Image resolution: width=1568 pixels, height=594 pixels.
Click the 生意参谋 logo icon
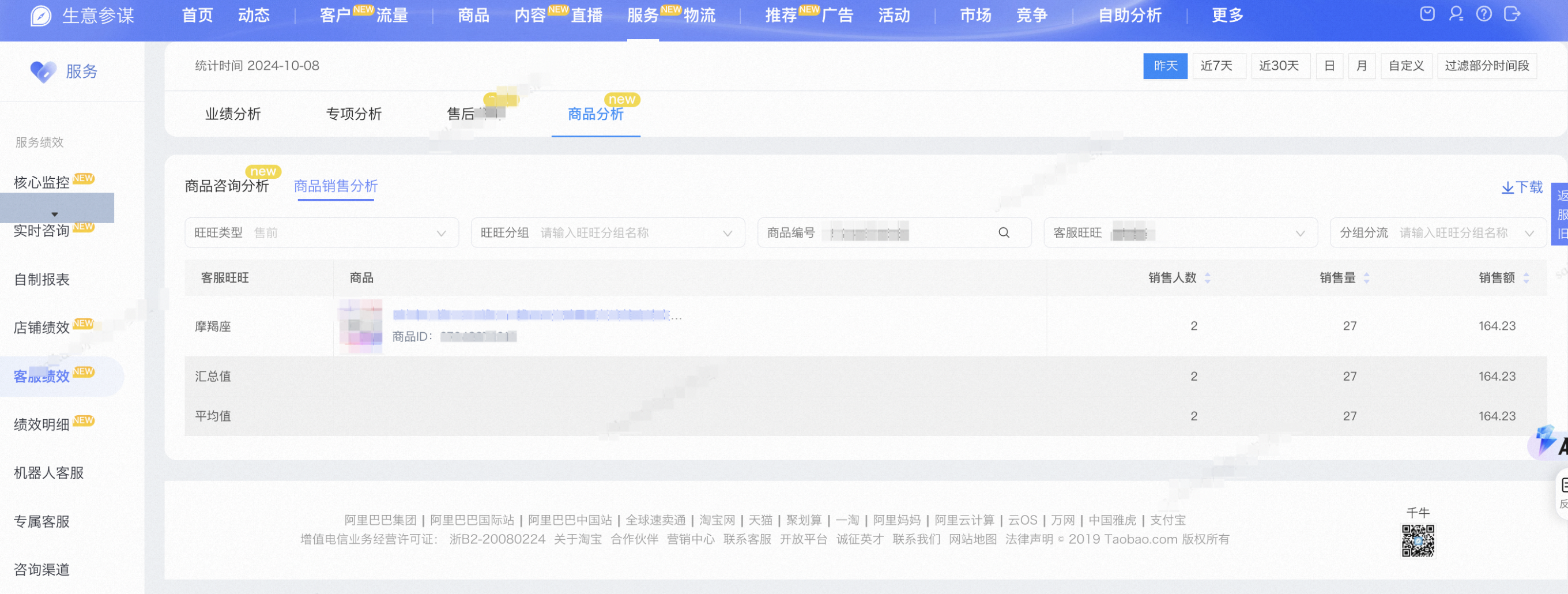(41, 15)
